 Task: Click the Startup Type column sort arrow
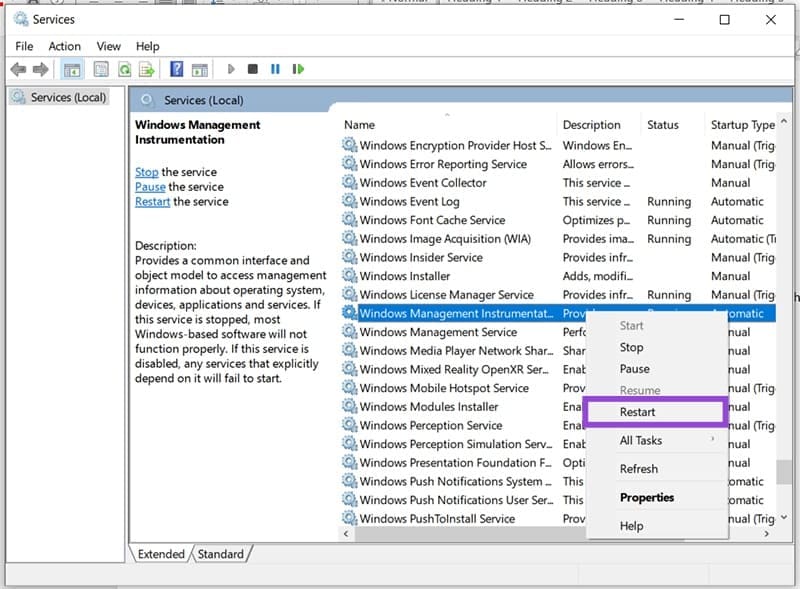pyautogui.click(x=783, y=119)
